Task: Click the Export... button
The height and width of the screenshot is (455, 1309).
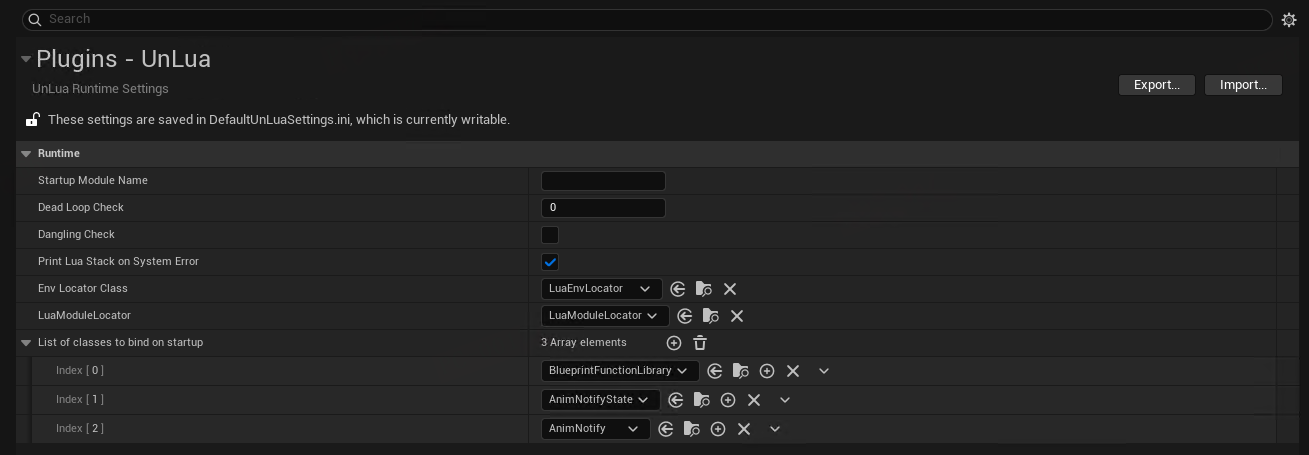Action: pyautogui.click(x=1157, y=85)
